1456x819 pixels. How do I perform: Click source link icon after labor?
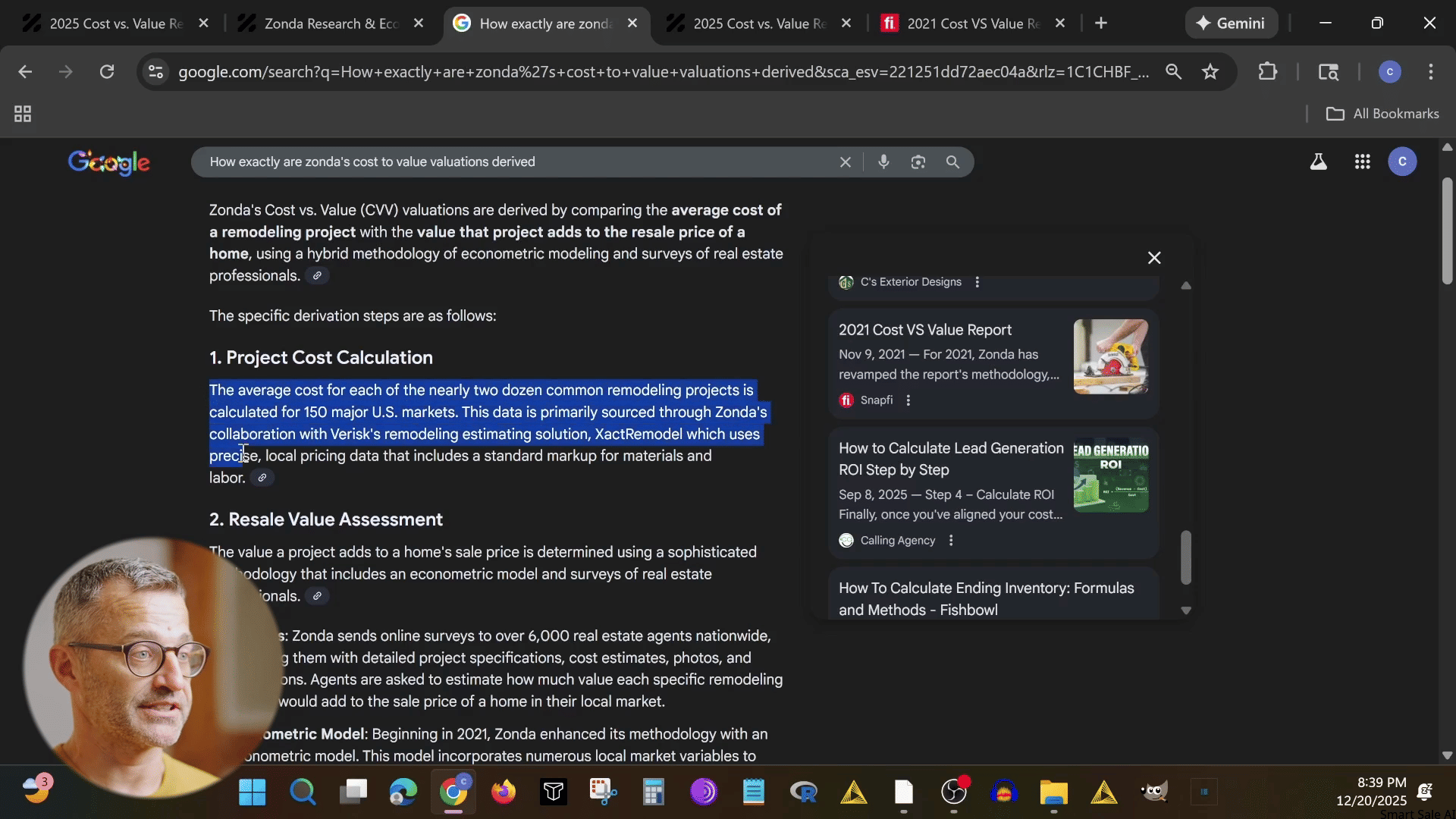pos(262,478)
